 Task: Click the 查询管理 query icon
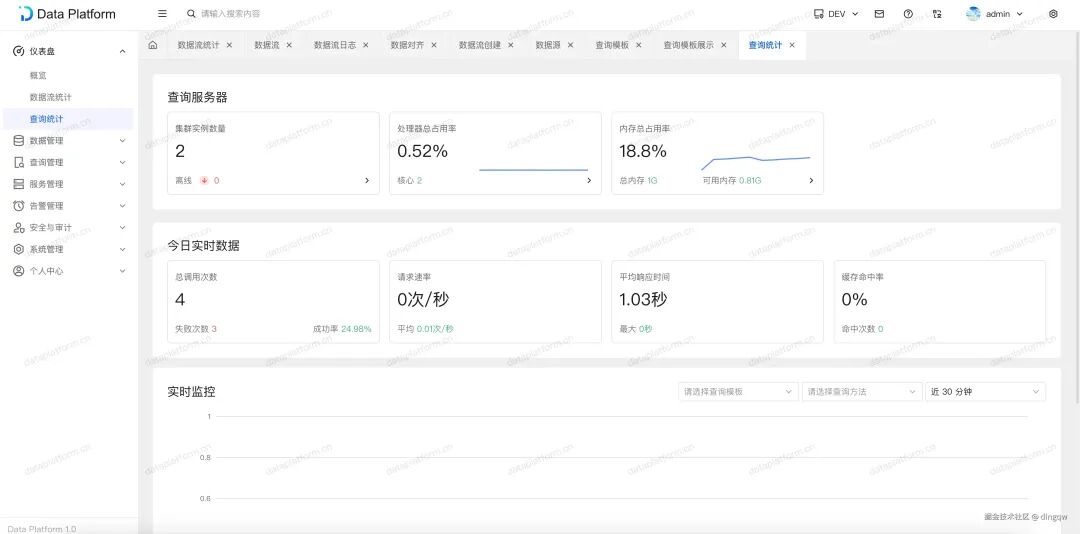[x=19, y=163]
